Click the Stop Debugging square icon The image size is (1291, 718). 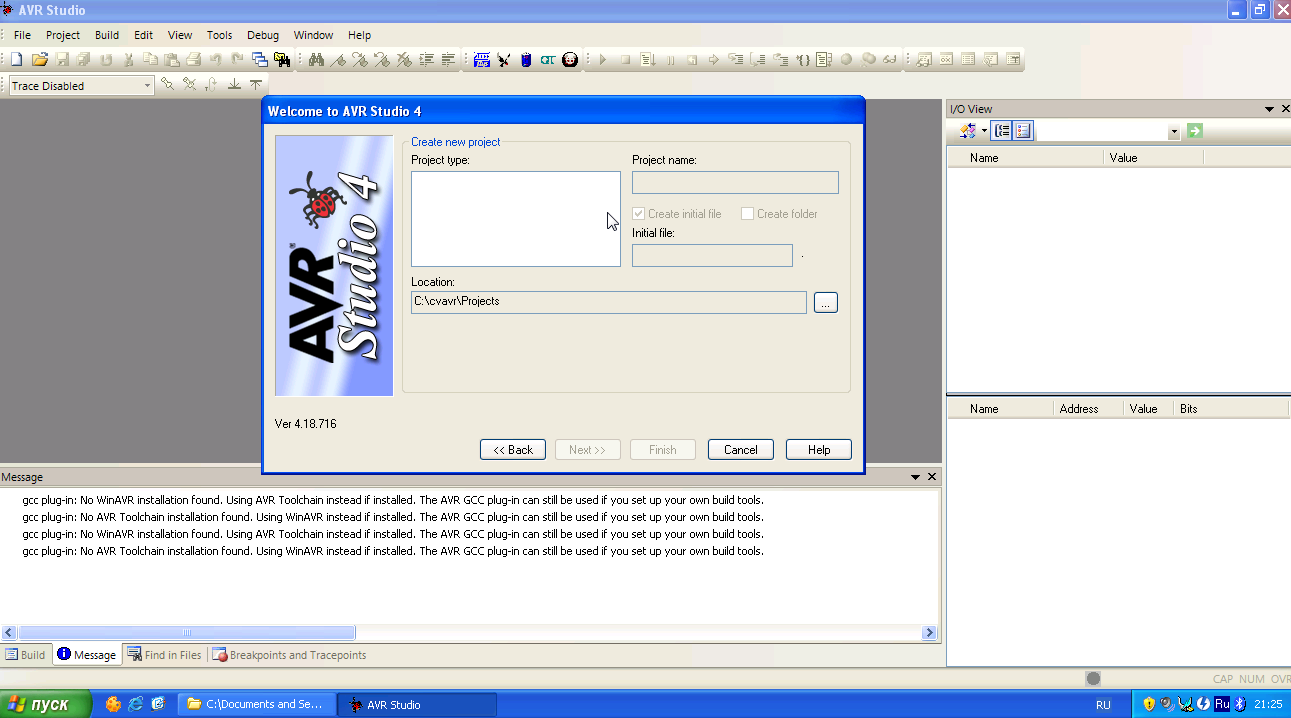point(625,60)
